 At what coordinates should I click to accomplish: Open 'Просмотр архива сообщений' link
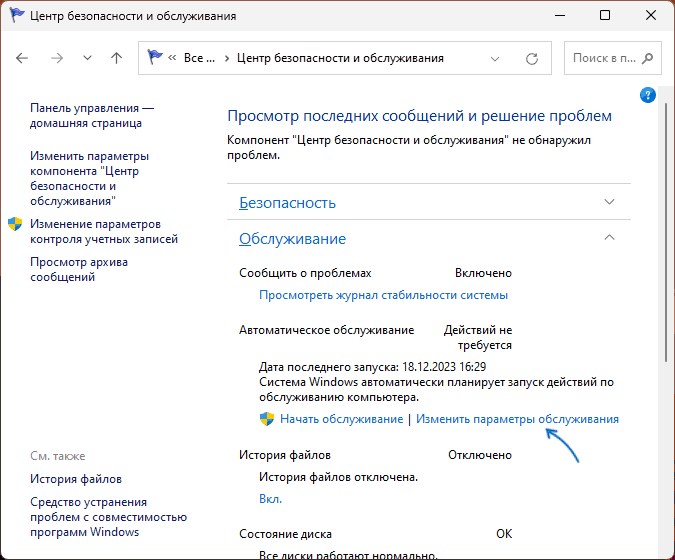pos(79,269)
